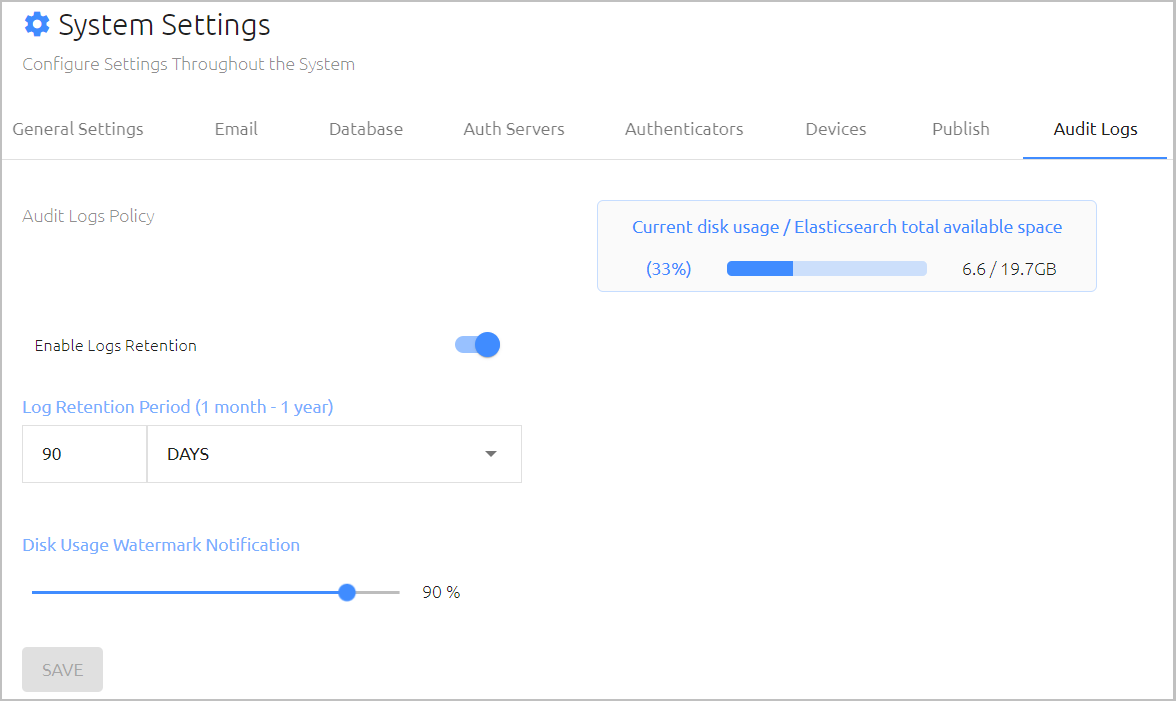Click the SAVE button

click(x=62, y=670)
